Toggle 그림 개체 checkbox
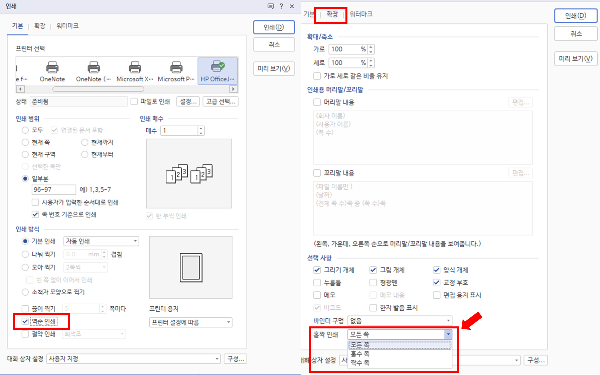 pos(373,270)
